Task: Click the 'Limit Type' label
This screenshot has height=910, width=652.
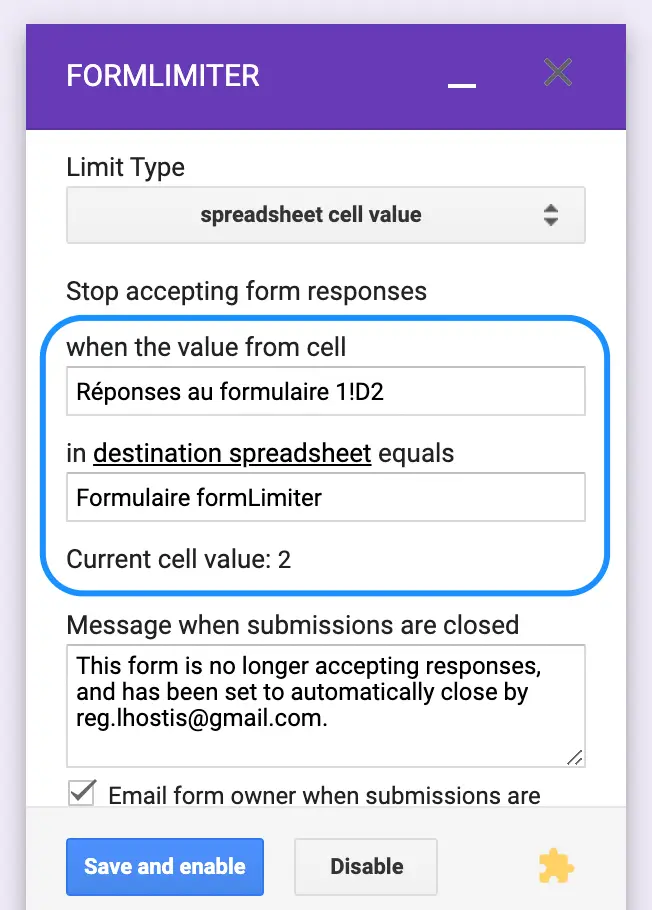Action: pos(125,168)
